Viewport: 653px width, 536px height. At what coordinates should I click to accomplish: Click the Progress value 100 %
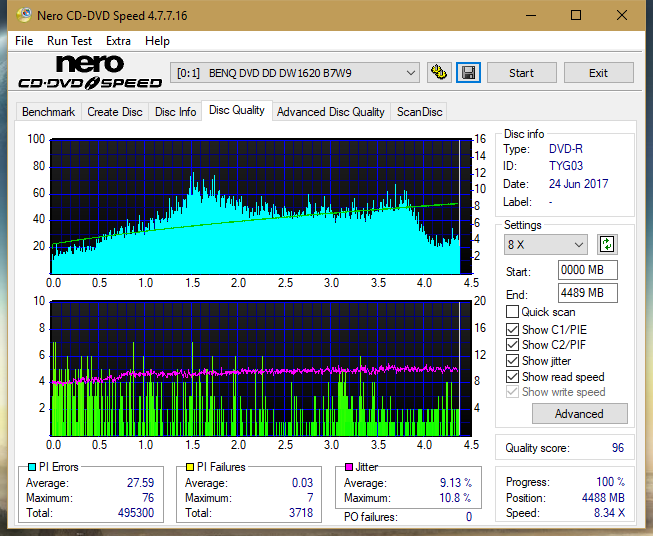pos(611,482)
